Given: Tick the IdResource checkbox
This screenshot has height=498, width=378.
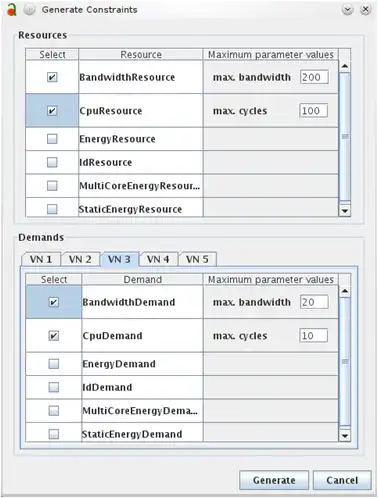Looking at the screenshot, I should (52, 162).
